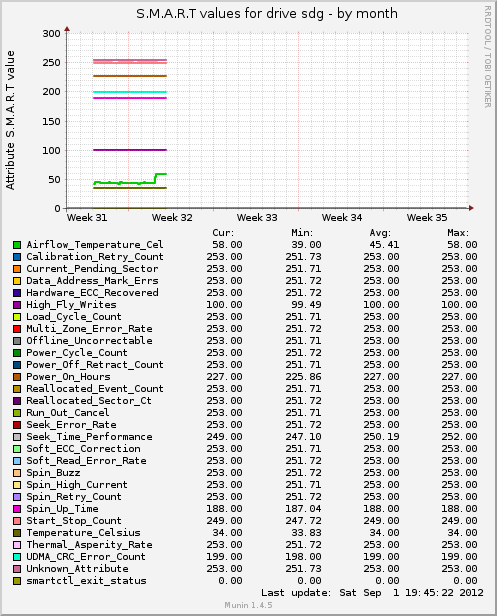Click the orange Current_Pending_Sector legend swatch
The height and width of the screenshot is (616, 497).
pyautogui.click(x=17, y=269)
